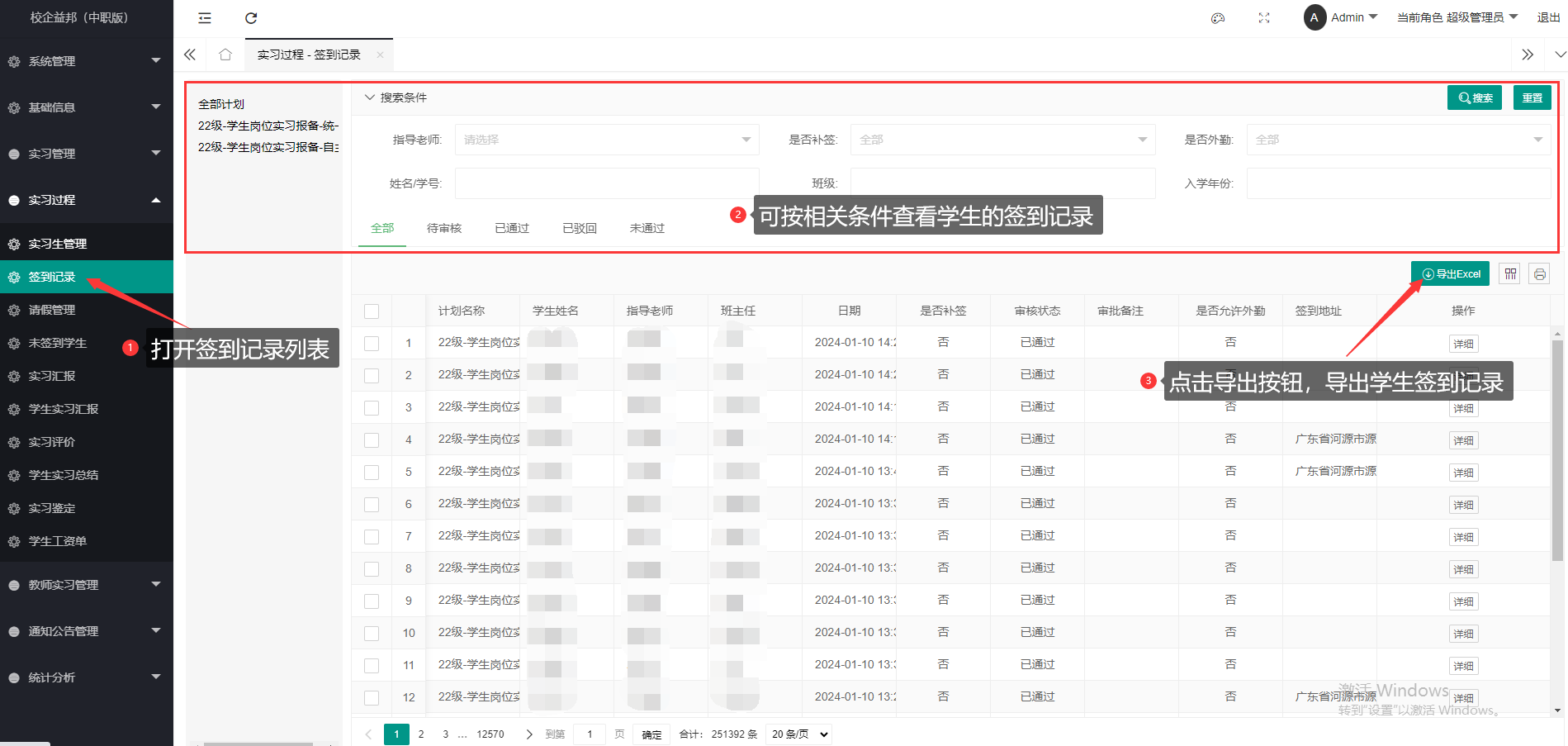
Task: Click the home tab icon
Action: tap(225, 55)
